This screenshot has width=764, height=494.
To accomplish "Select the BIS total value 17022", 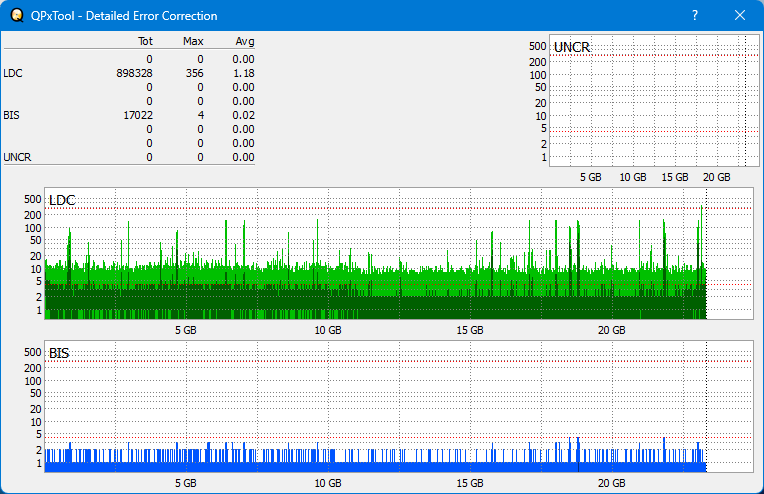I will click(138, 115).
